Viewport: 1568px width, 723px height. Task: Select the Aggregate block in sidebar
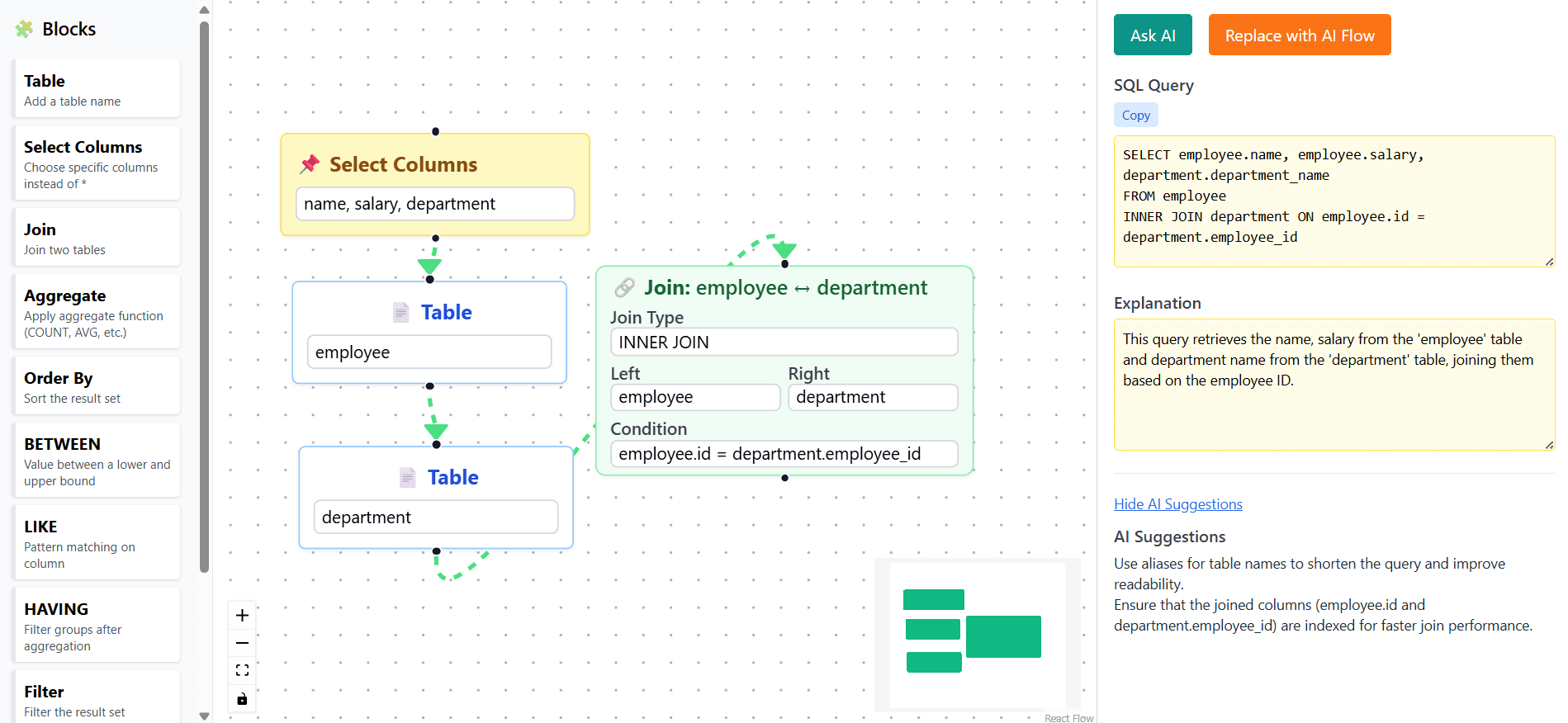[x=97, y=312]
